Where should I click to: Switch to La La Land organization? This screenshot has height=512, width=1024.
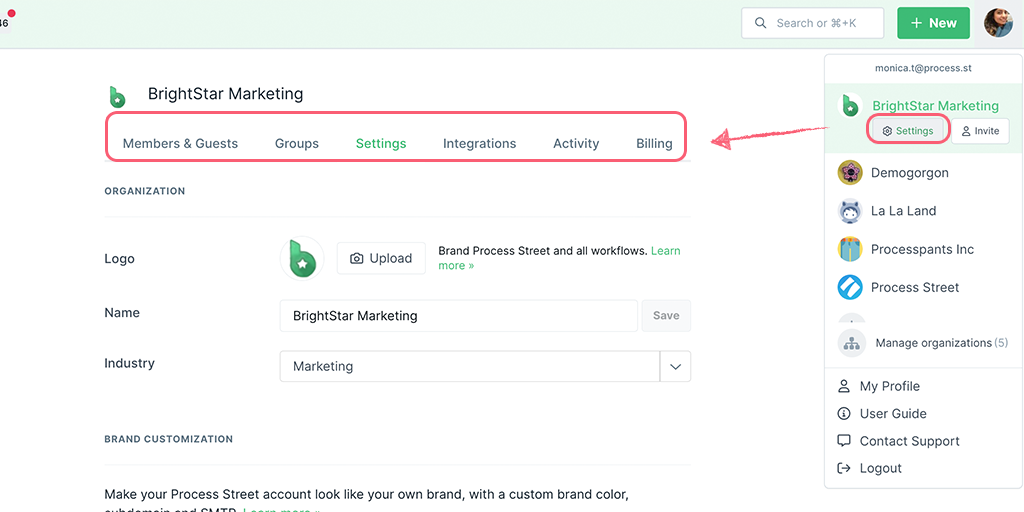(904, 211)
